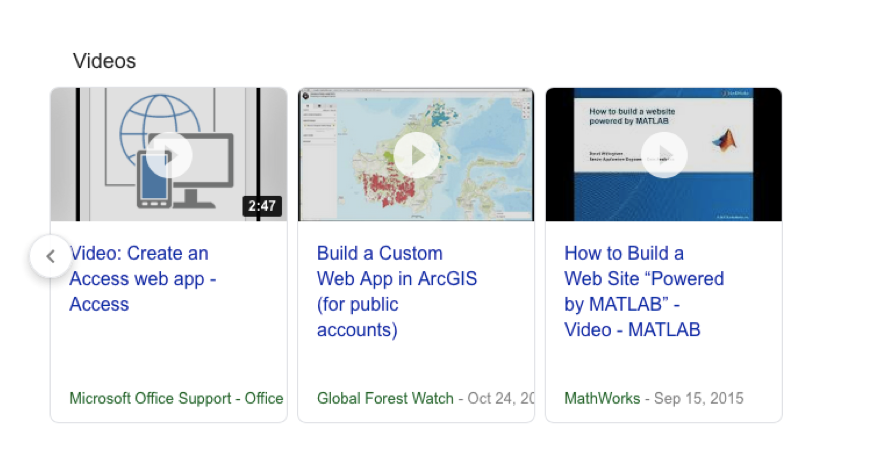Click 'Microsoft Office Support - Office' source text
874x456 pixels.
pyautogui.click(x=176, y=398)
